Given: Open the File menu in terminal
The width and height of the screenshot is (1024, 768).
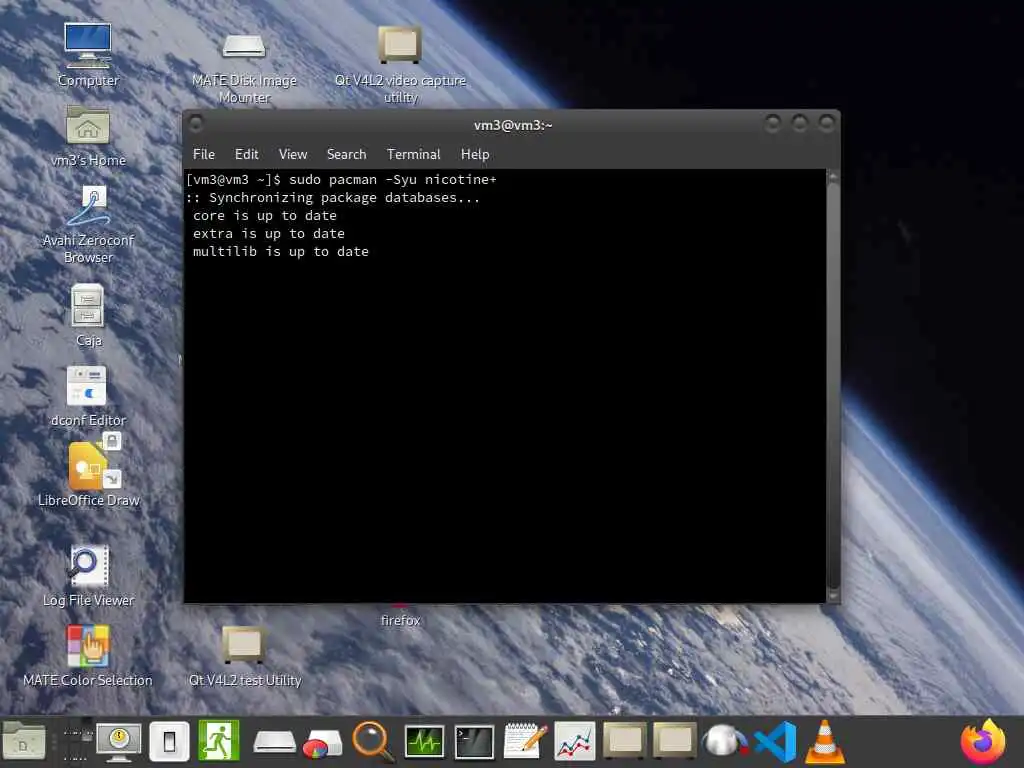Looking at the screenshot, I should click(x=203, y=154).
